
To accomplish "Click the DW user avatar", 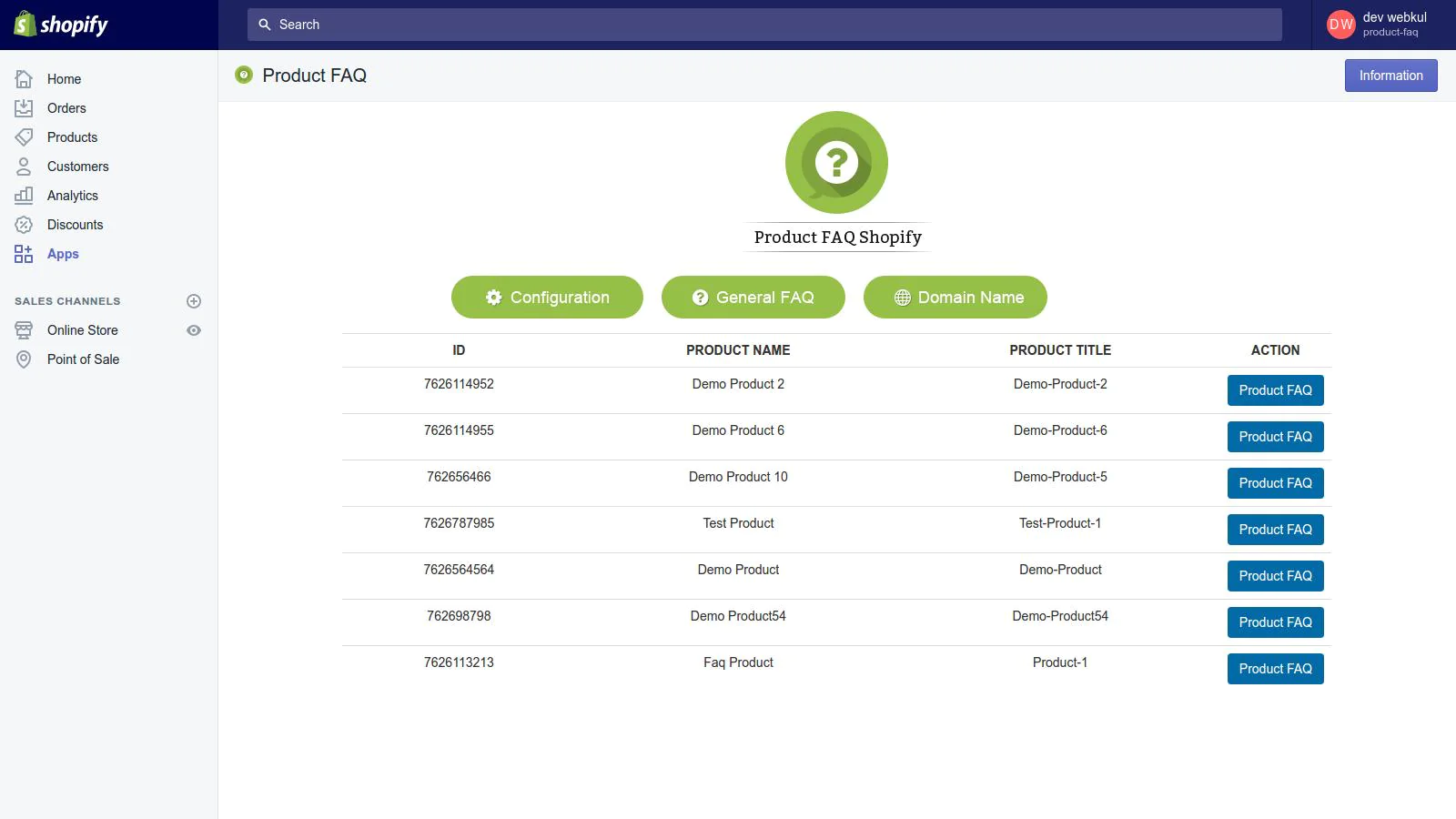I will 1341,25.
